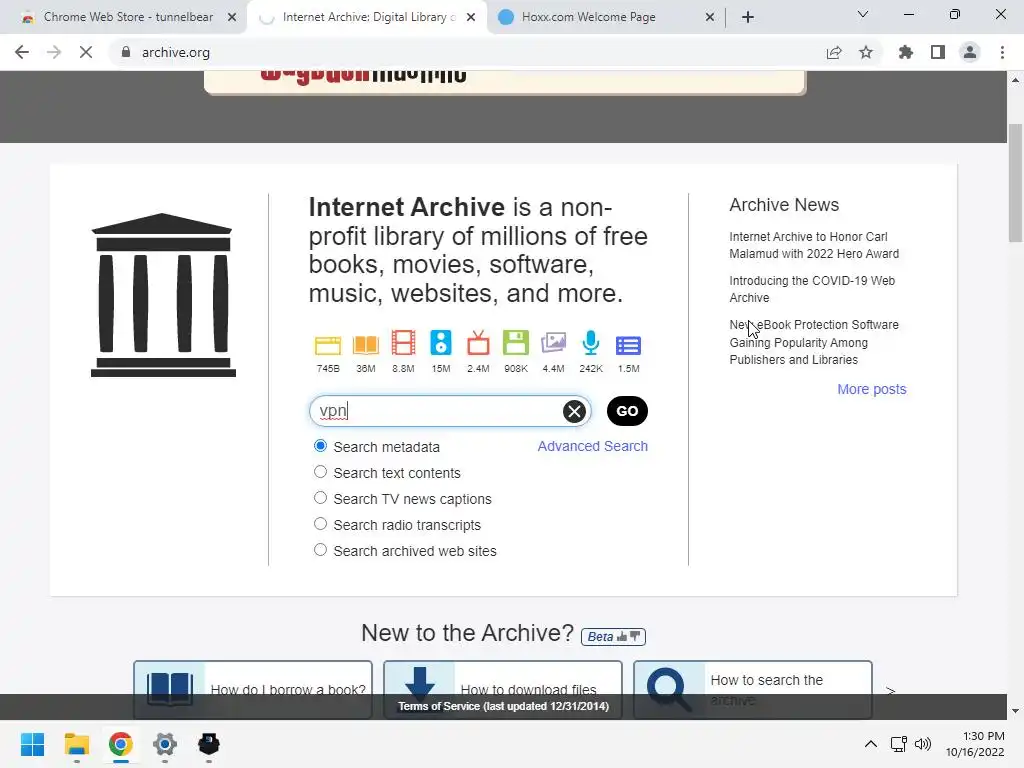This screenshot has height=768, width=1024.
Task: Go back to the previous page
Action: click(22, 52)
